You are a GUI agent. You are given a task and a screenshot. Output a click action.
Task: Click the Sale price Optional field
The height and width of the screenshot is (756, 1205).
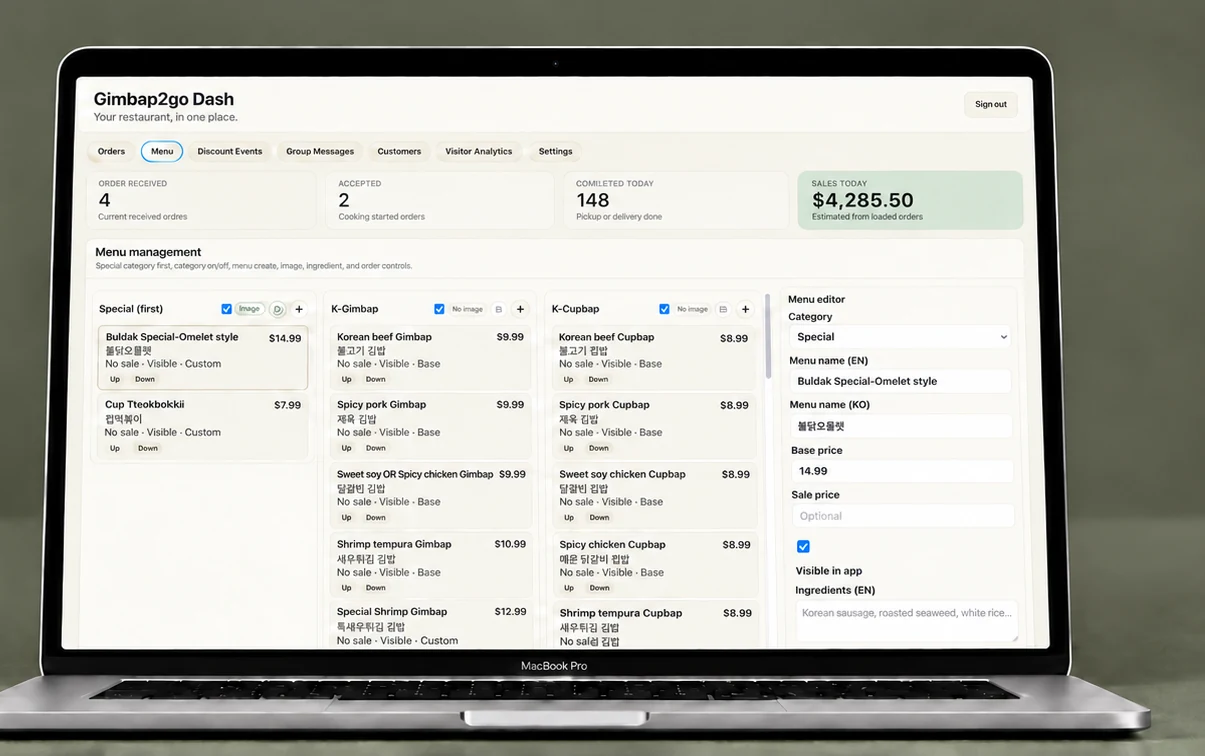[903, 516]
